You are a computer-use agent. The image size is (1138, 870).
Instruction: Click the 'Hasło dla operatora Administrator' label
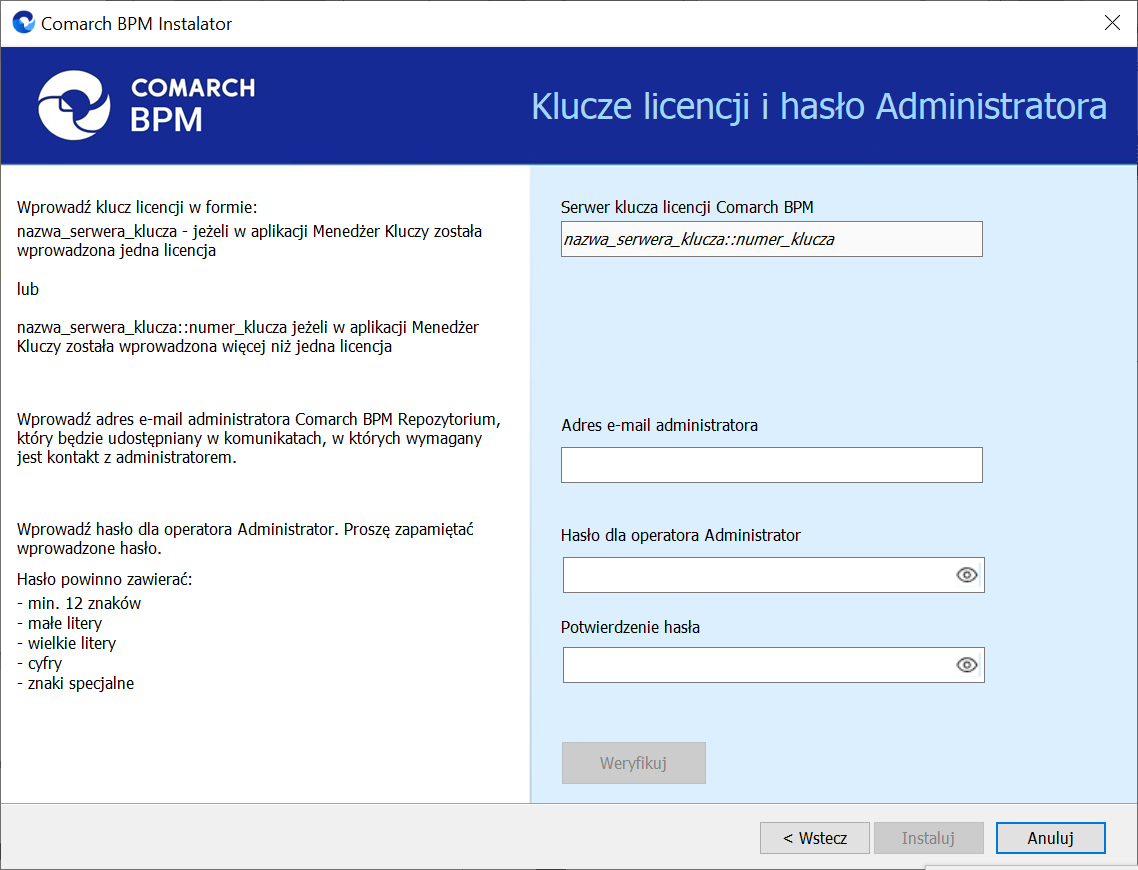coord(681,535)
